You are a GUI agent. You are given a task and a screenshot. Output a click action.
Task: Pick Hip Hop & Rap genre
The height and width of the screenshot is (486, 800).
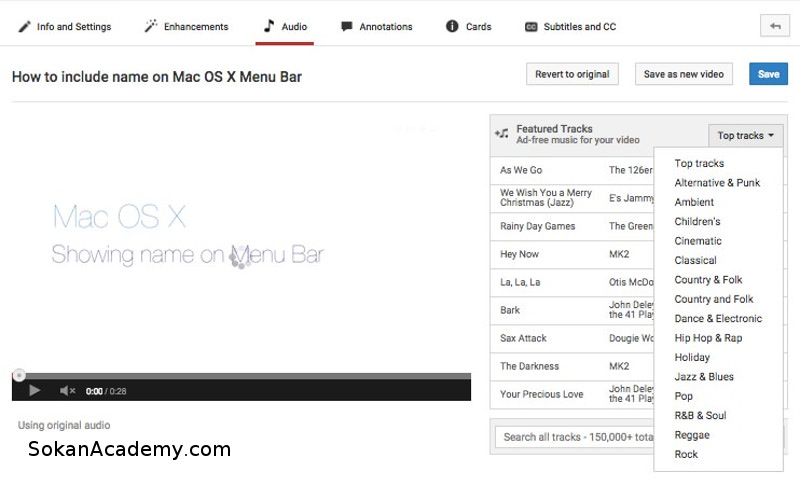708,338
